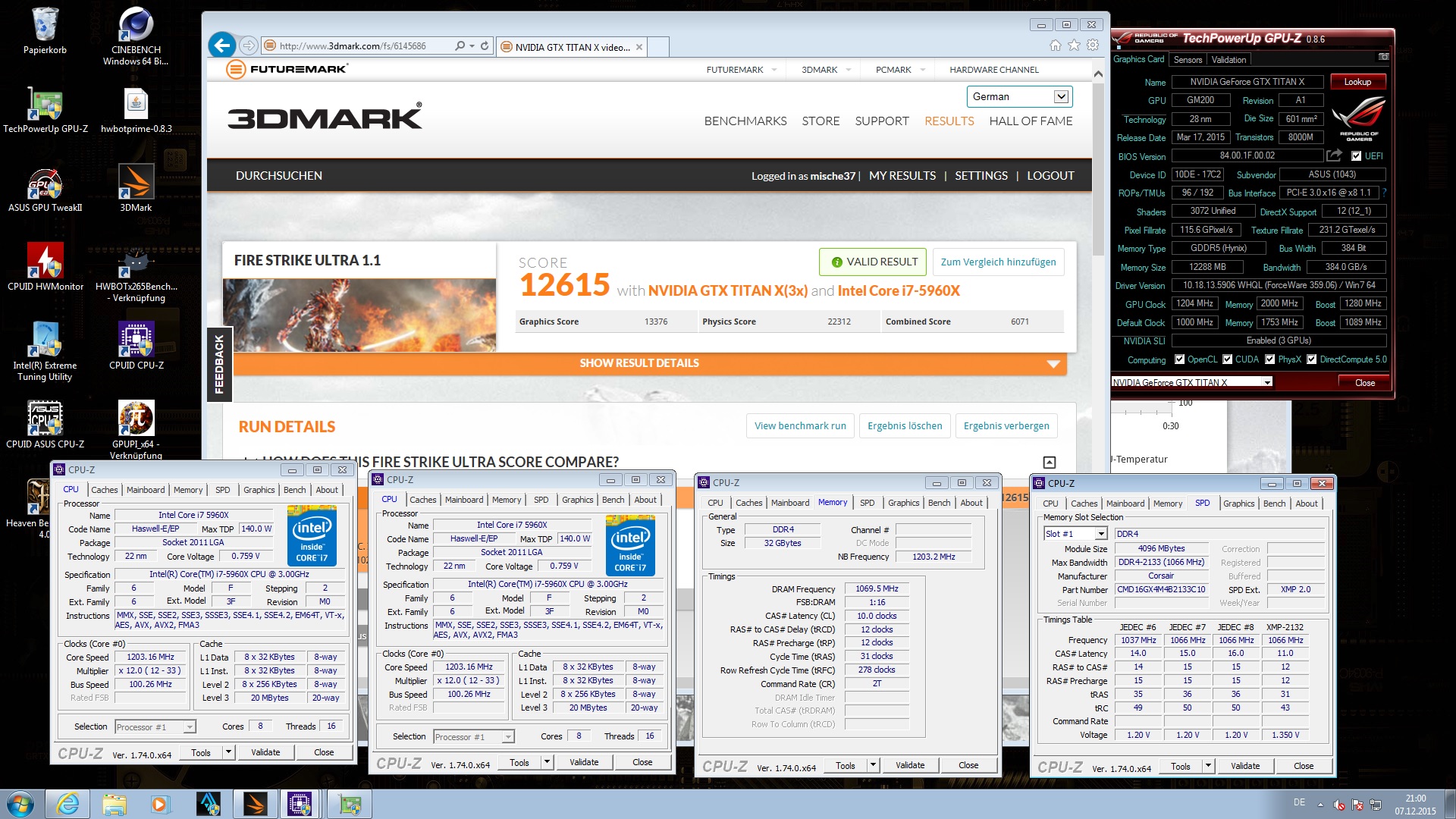Open HWBOTx265Bench Verknüpfung desktop icon
Screen dimensions: 1456x819
[x=136, y=274]
